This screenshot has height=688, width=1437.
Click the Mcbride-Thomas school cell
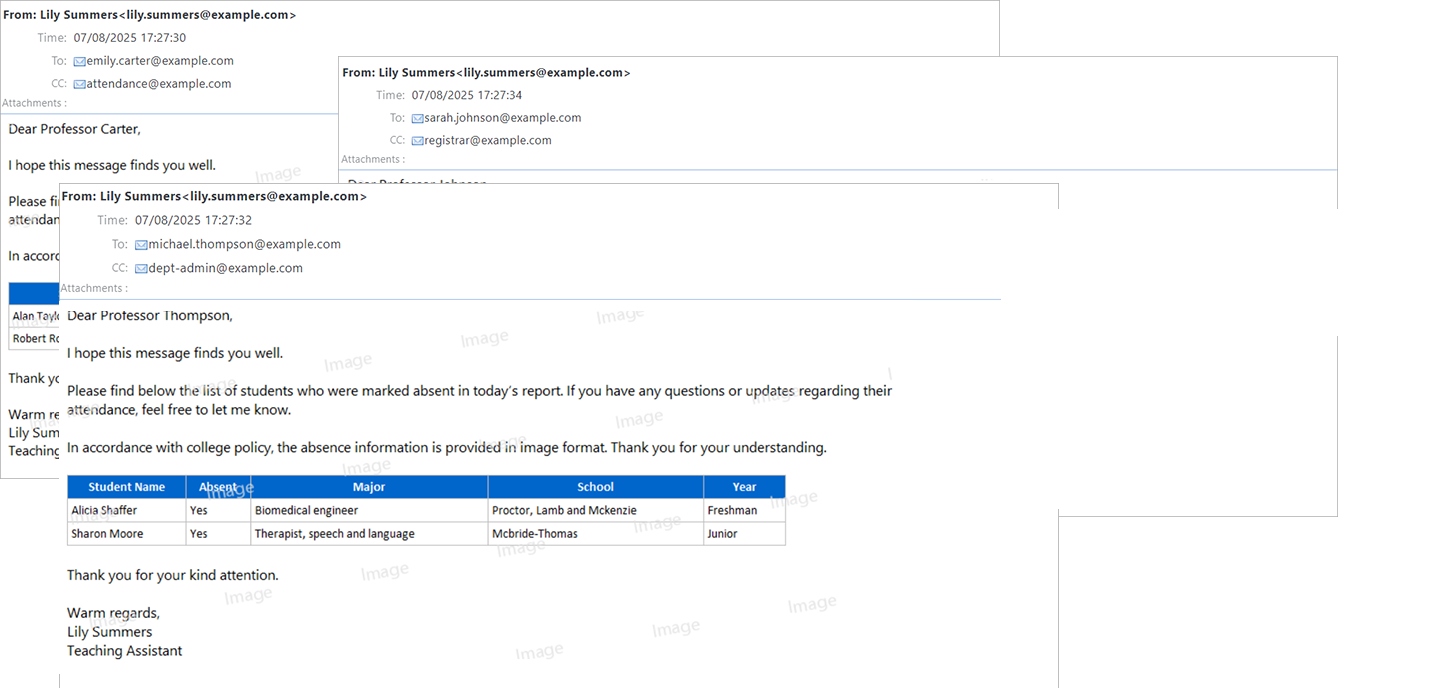coord(595,534)
